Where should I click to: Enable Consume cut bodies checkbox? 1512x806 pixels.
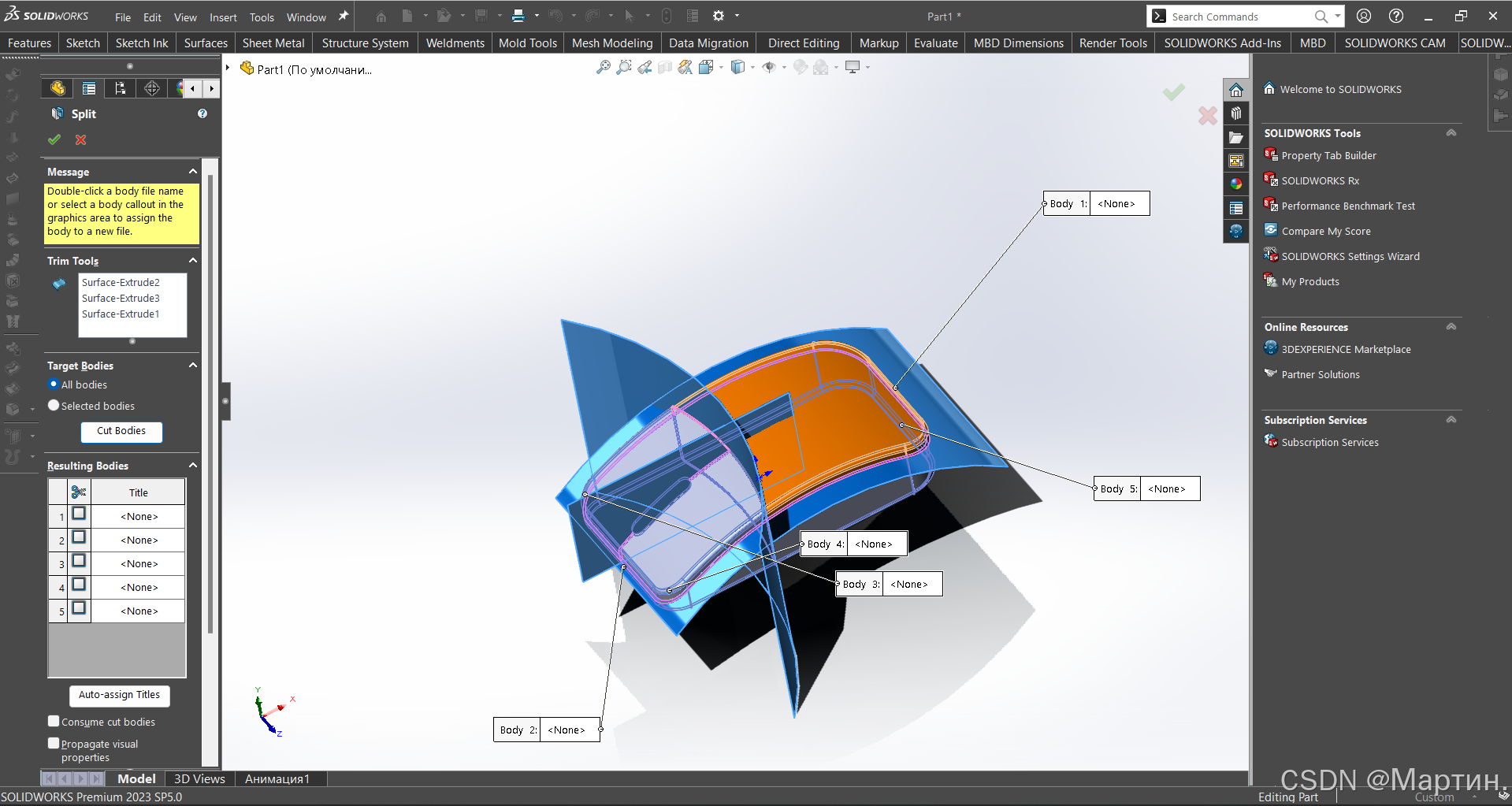pyautogui.click(x=54, y=721)
